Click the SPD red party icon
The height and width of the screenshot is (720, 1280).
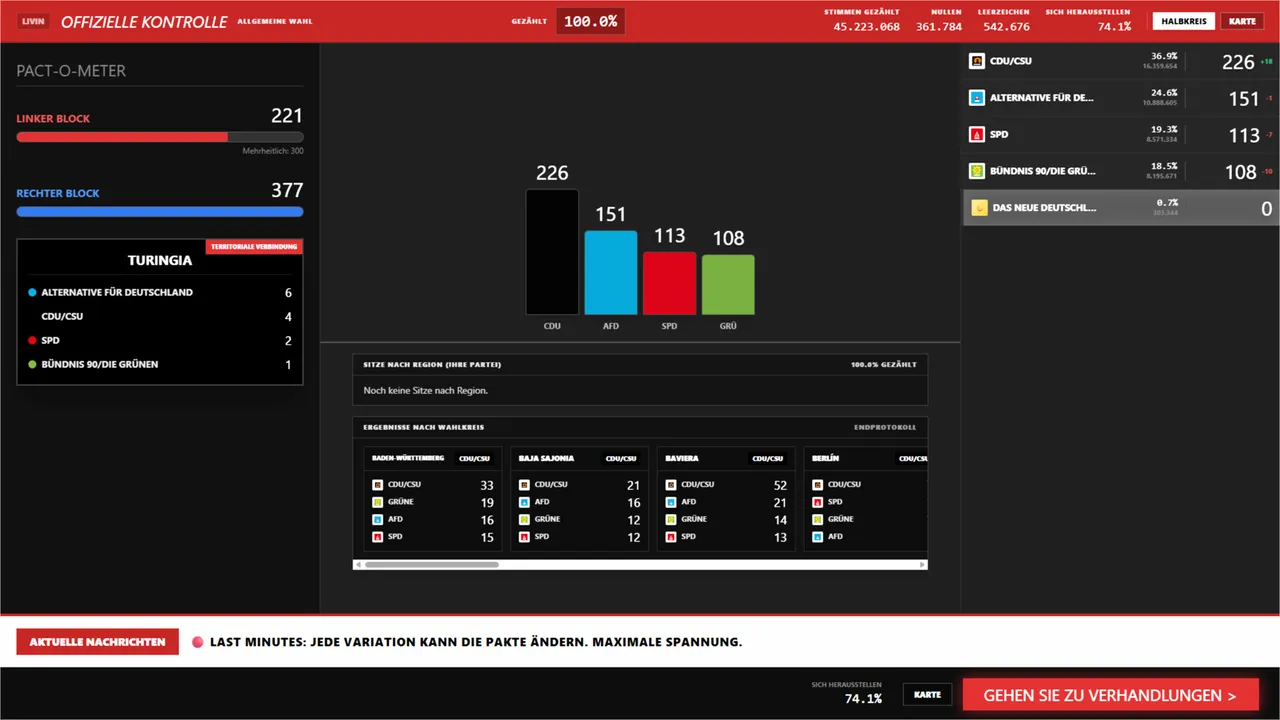point(977,134)
